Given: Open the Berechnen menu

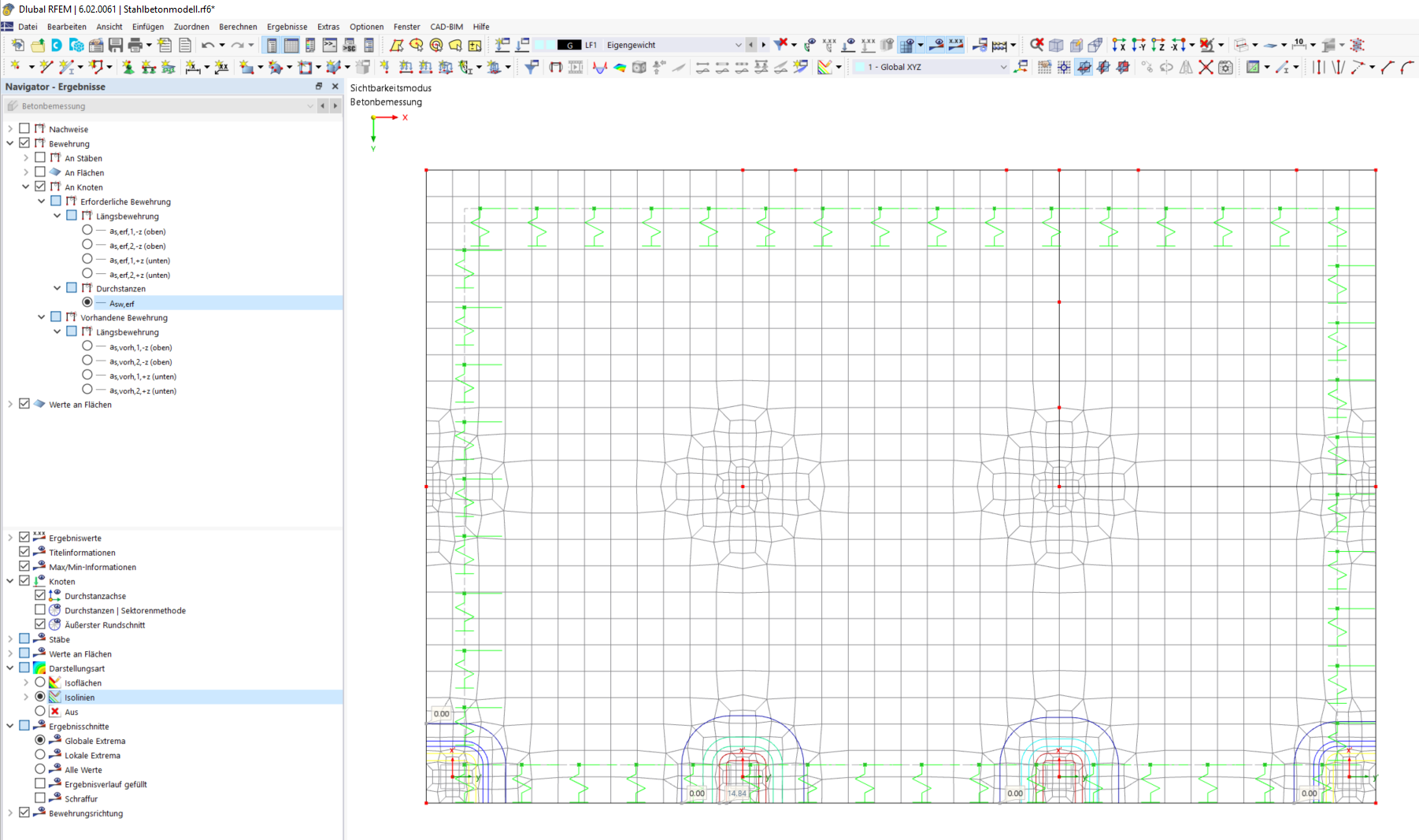Looking at the screenshot, I should coord(238,26).
